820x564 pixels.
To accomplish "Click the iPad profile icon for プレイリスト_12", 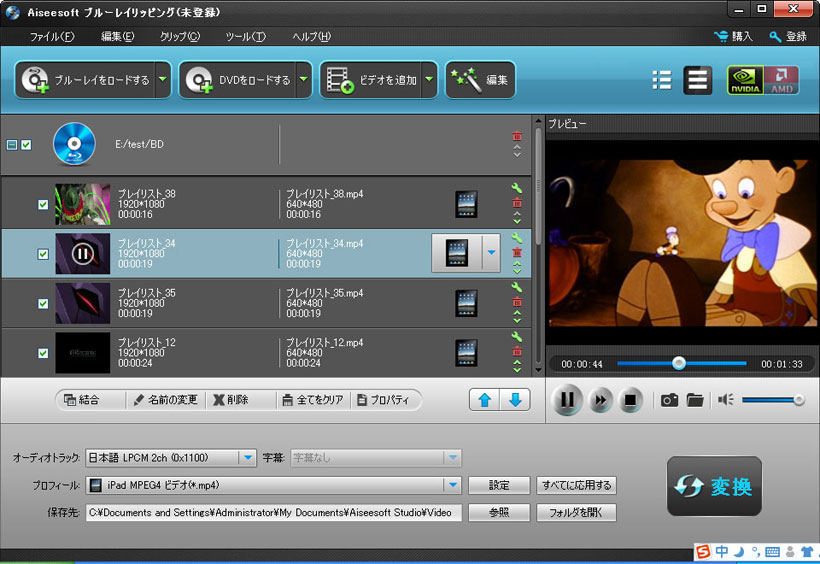I will click(x=466, y=353).
